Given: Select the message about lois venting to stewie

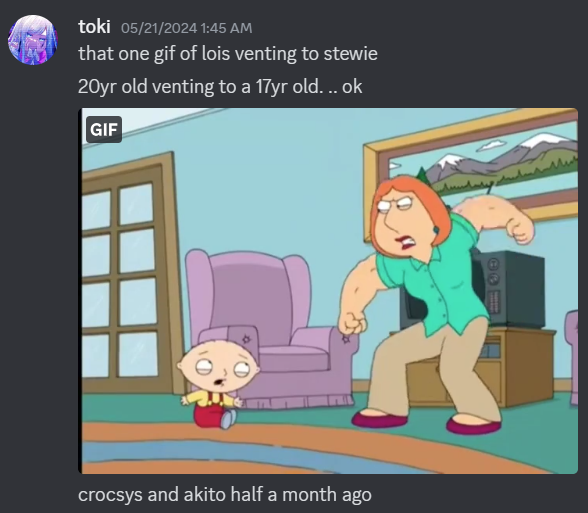Looking at the screenshot, I should click(x=228, y=54).
